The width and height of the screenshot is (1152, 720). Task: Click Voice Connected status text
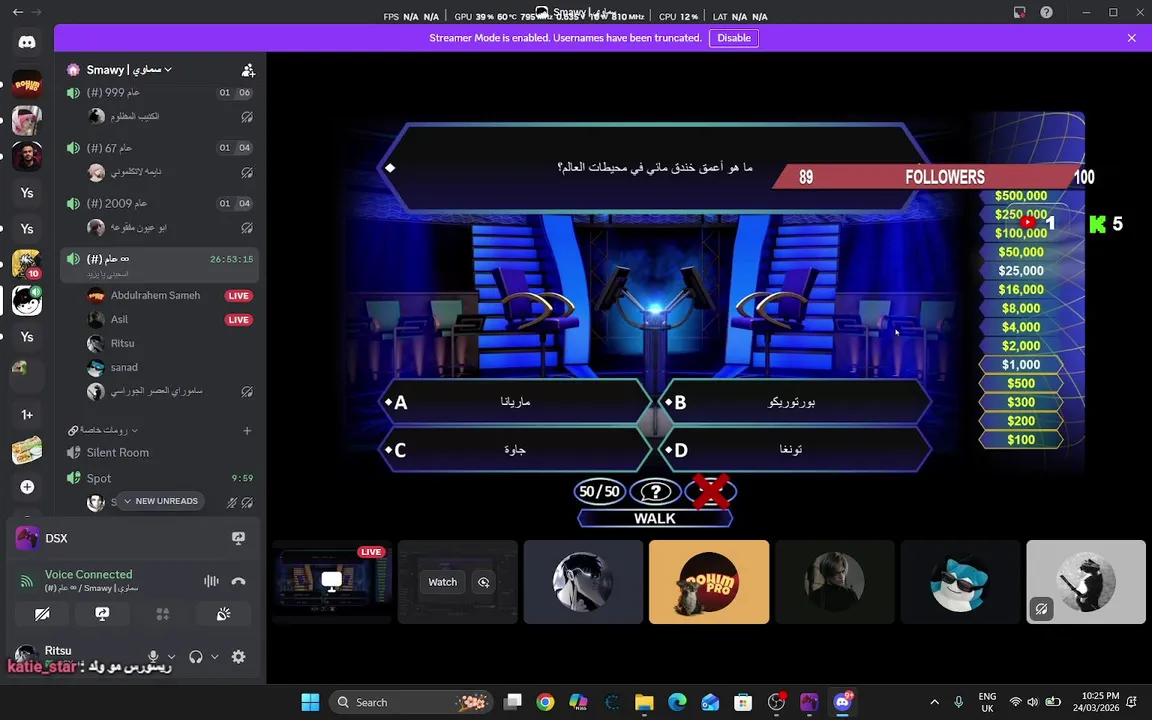click(x=88, y=575)
